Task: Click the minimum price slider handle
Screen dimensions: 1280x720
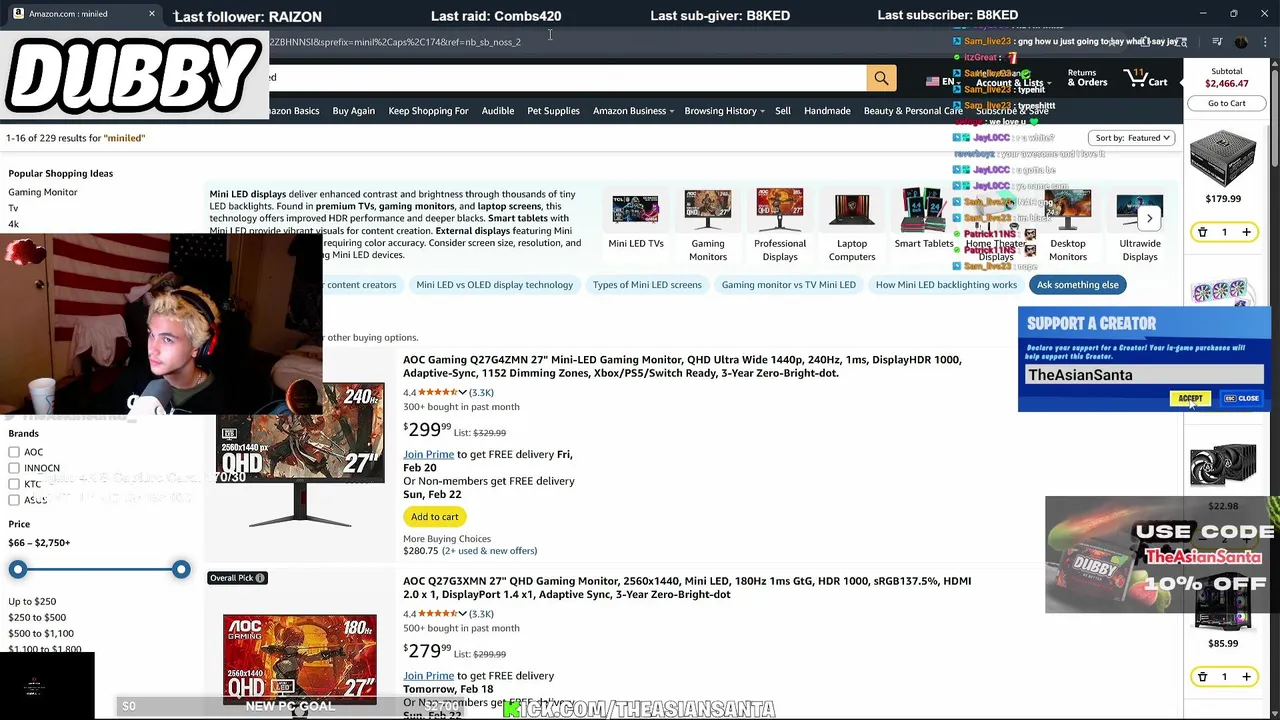Action: [x=18, y=569]
